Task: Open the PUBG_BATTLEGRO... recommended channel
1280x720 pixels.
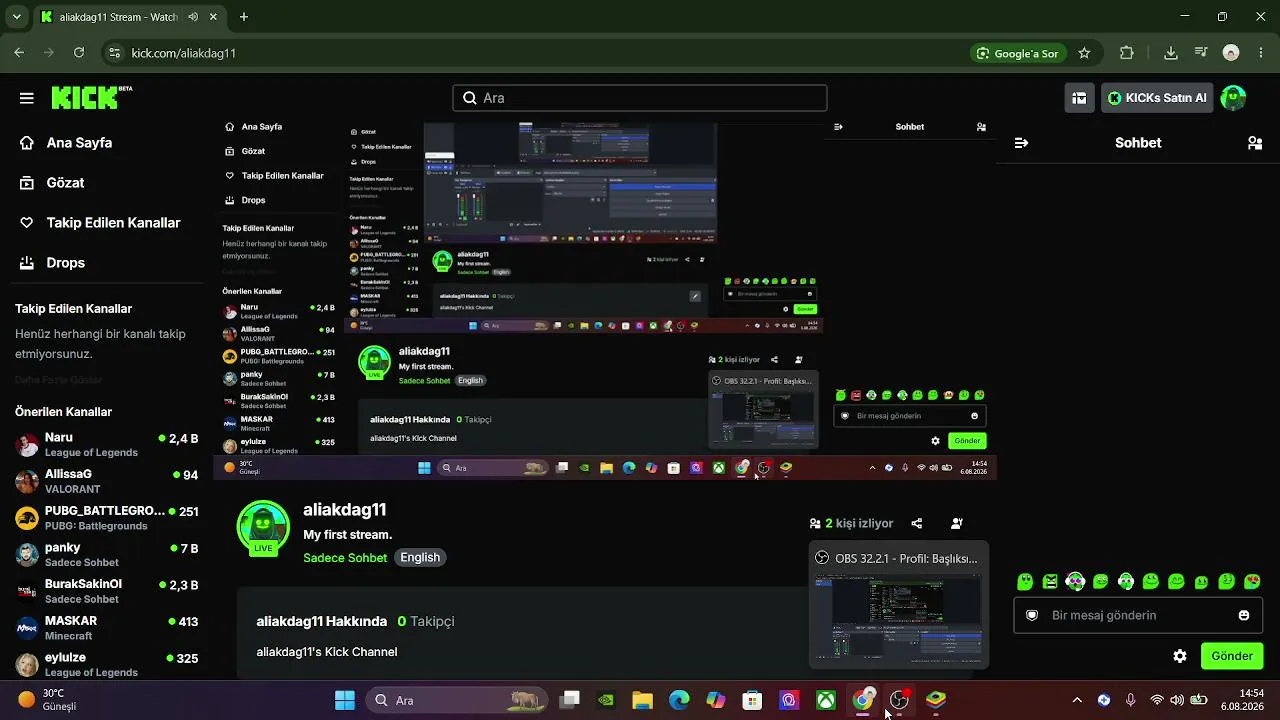Action: pyautogui.click(x=106, y=518)
